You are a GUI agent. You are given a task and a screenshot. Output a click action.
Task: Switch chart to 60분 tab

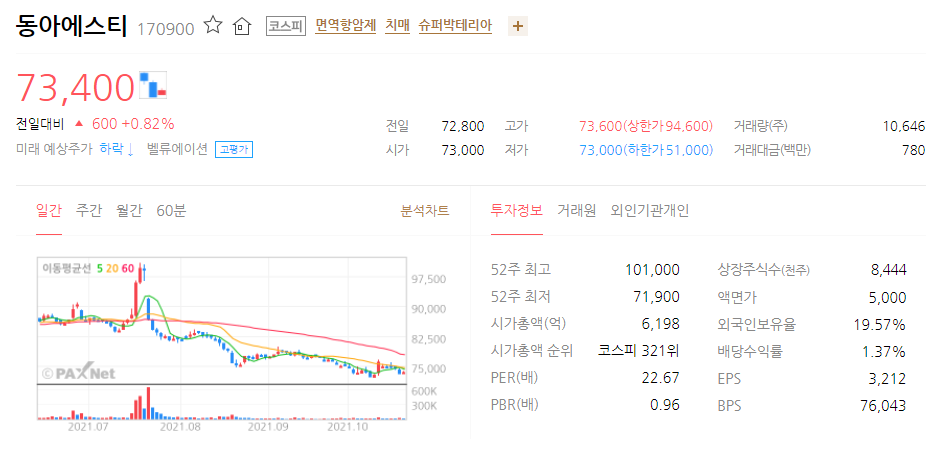(x=171, y=211)
